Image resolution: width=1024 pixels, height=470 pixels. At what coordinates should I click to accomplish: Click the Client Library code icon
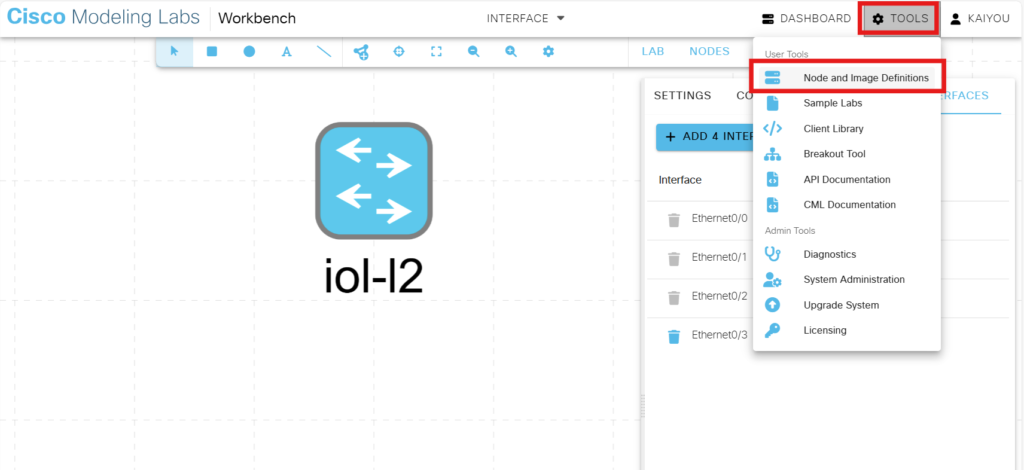[773, 129]
